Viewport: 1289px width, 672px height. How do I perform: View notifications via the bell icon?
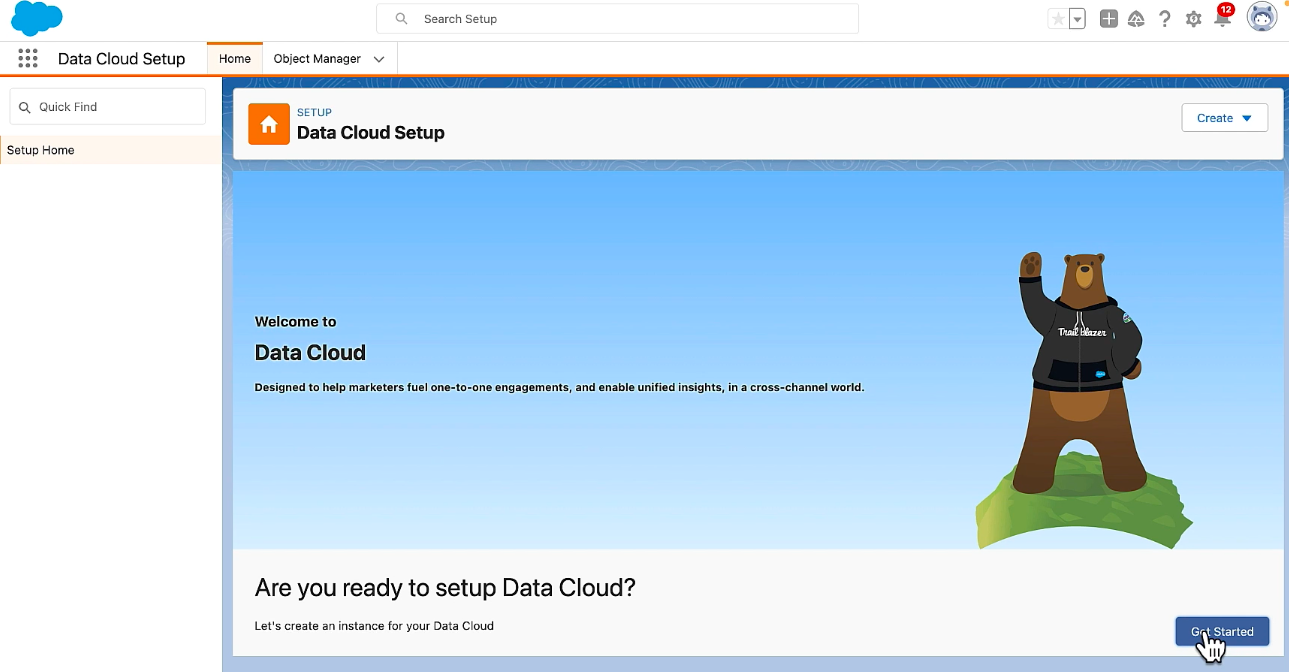(x=1221, y=19)
